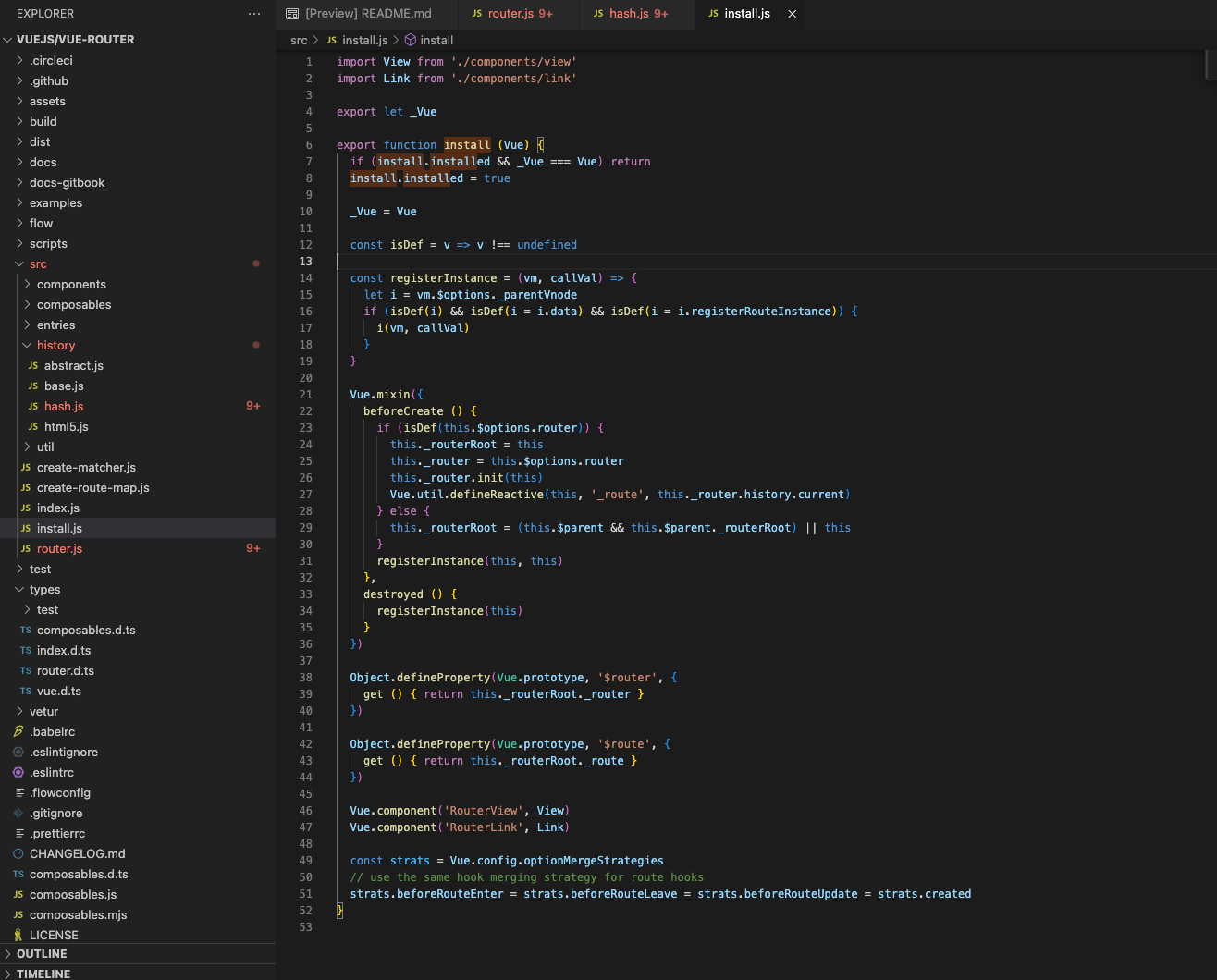
Task: Click 'strats.created' on line 51
Action: coord(925,894)
